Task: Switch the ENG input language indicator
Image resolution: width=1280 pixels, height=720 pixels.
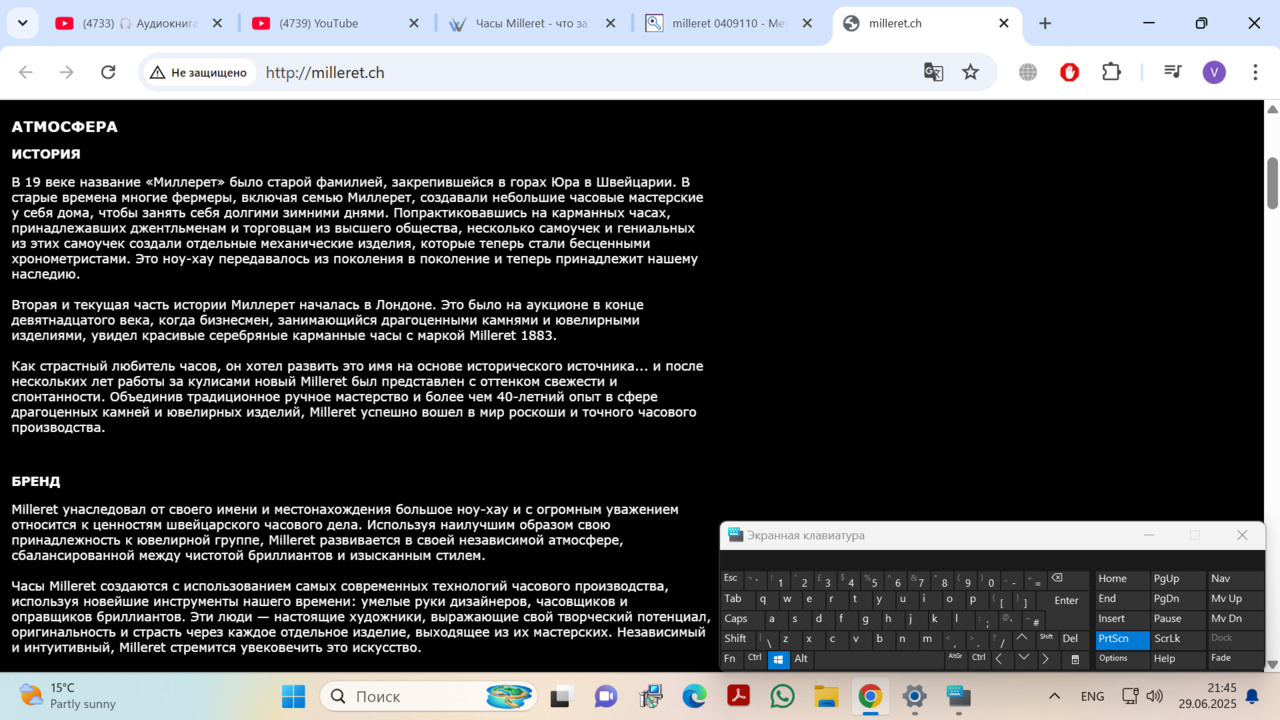Action: click(1093, 696)
